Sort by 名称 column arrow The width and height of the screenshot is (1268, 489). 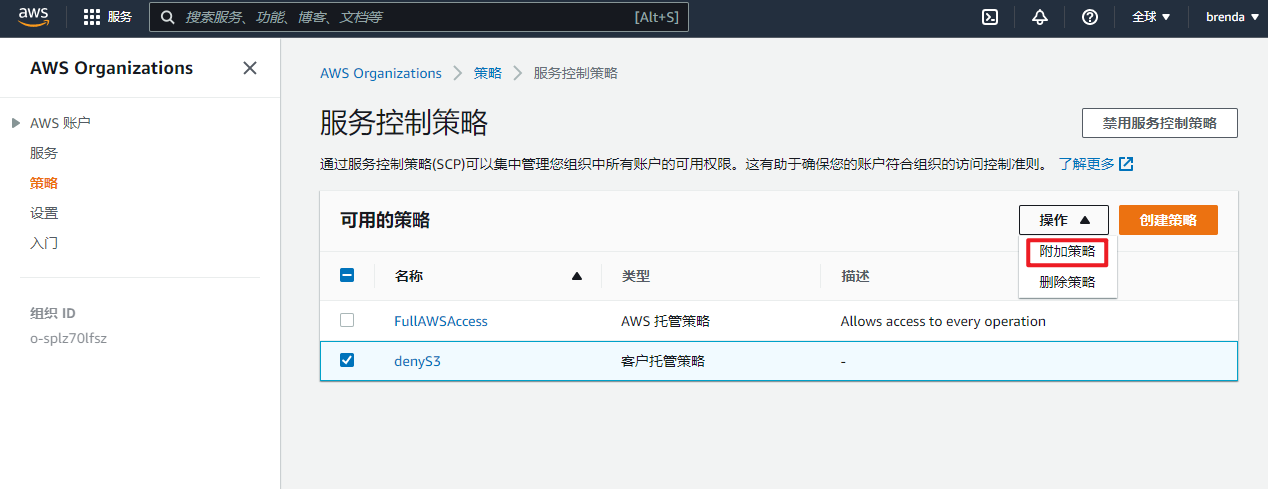576,276
